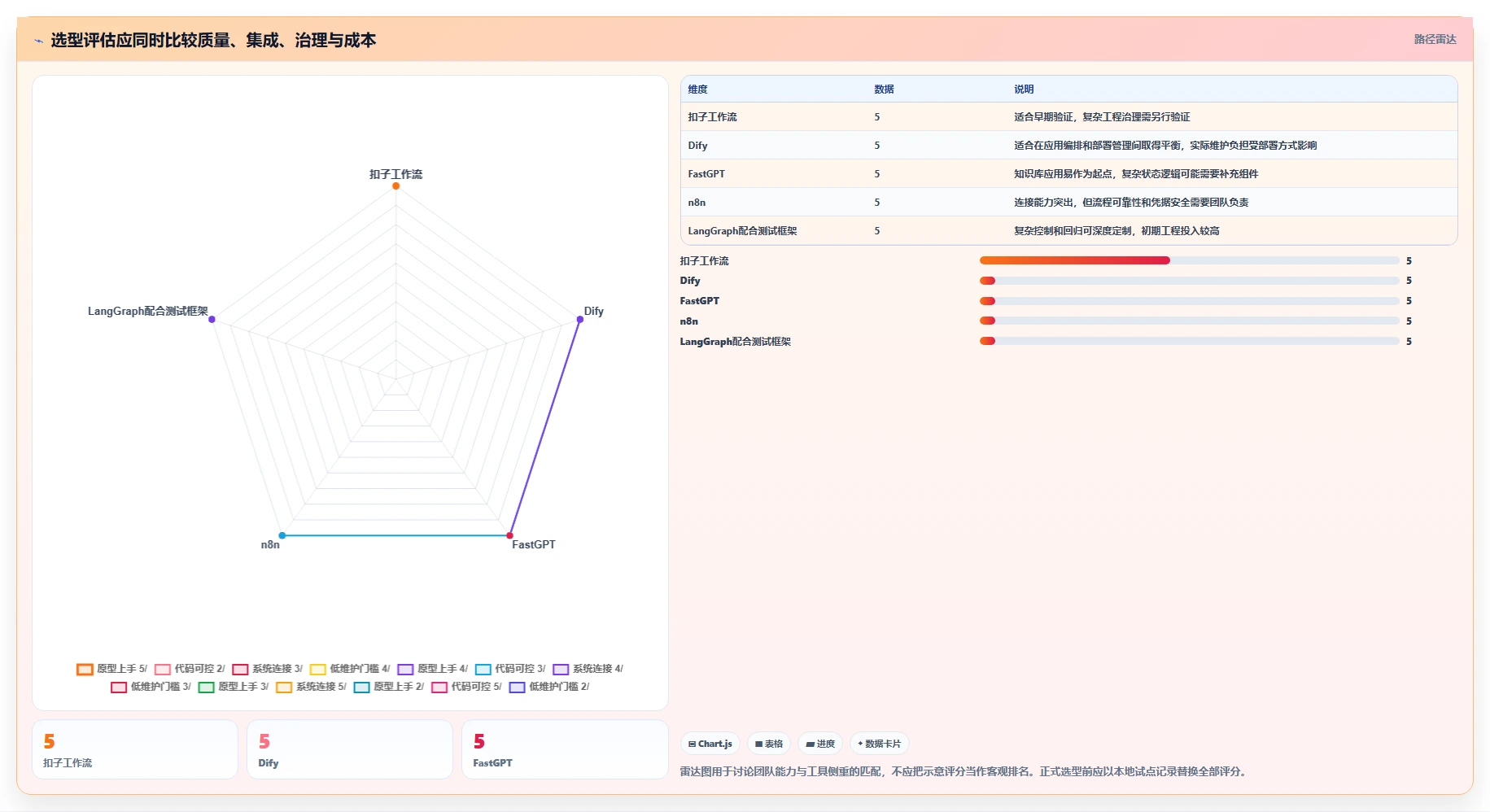Click the Dify vertex point on radar
Screen dimensions: 1490x812
[580, 319]
